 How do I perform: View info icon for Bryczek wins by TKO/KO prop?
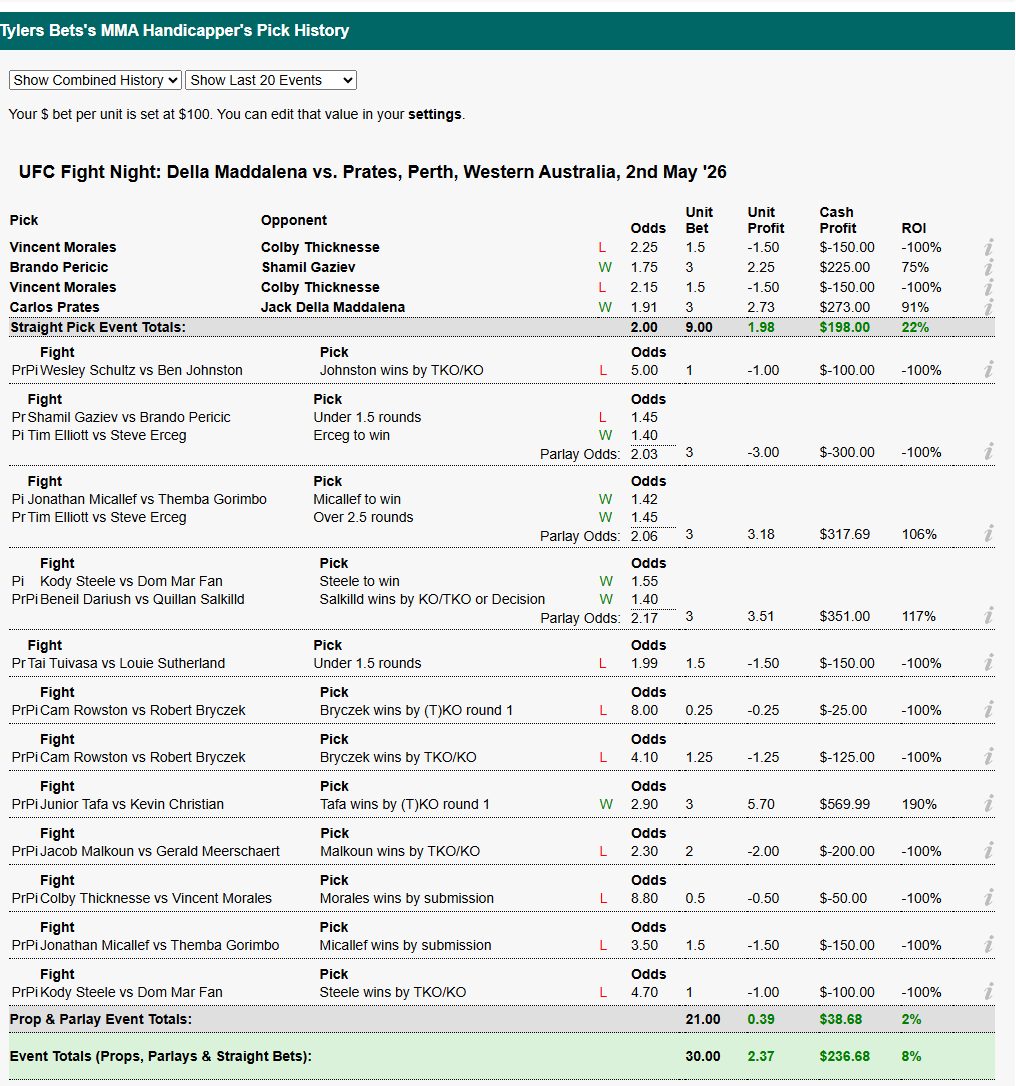tap(989, 757)
